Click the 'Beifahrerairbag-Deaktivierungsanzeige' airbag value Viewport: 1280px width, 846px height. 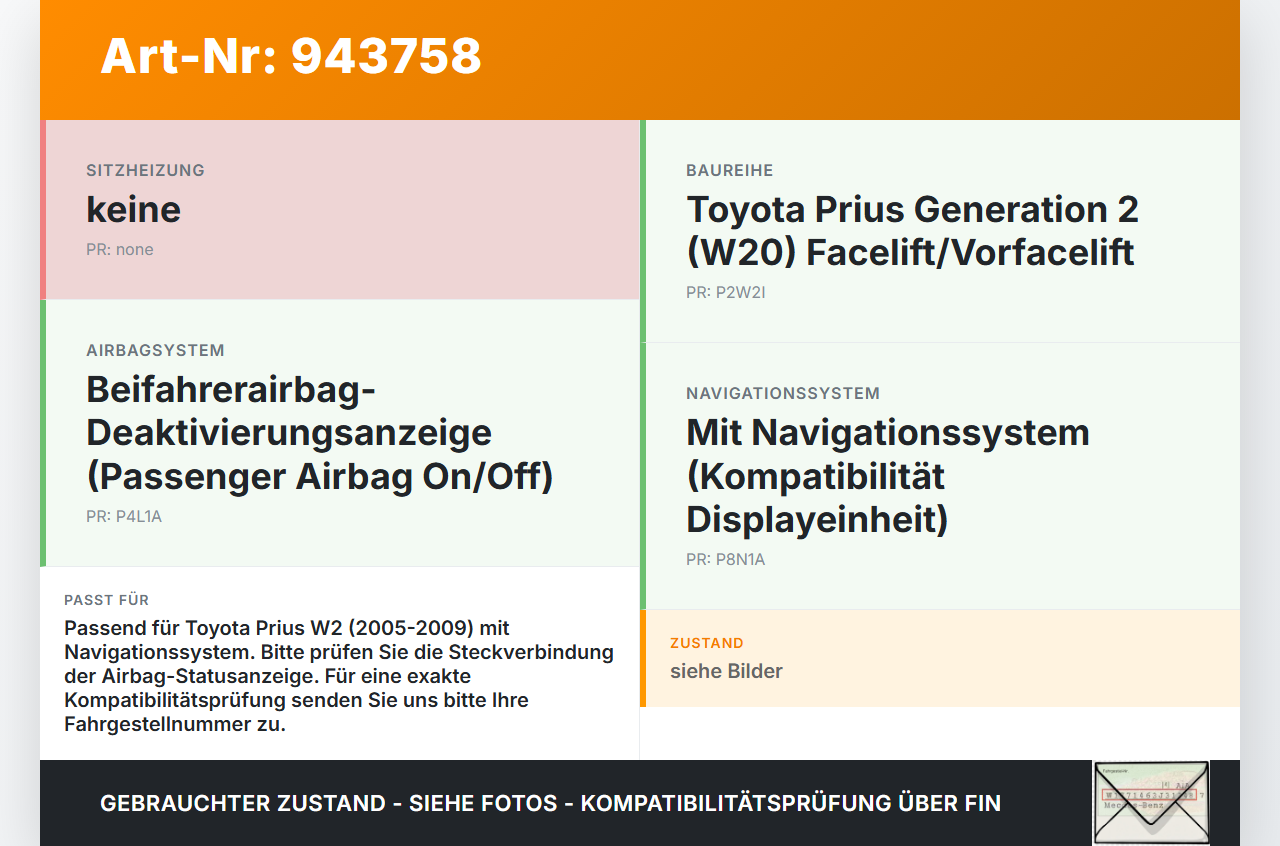coord(320,432)
